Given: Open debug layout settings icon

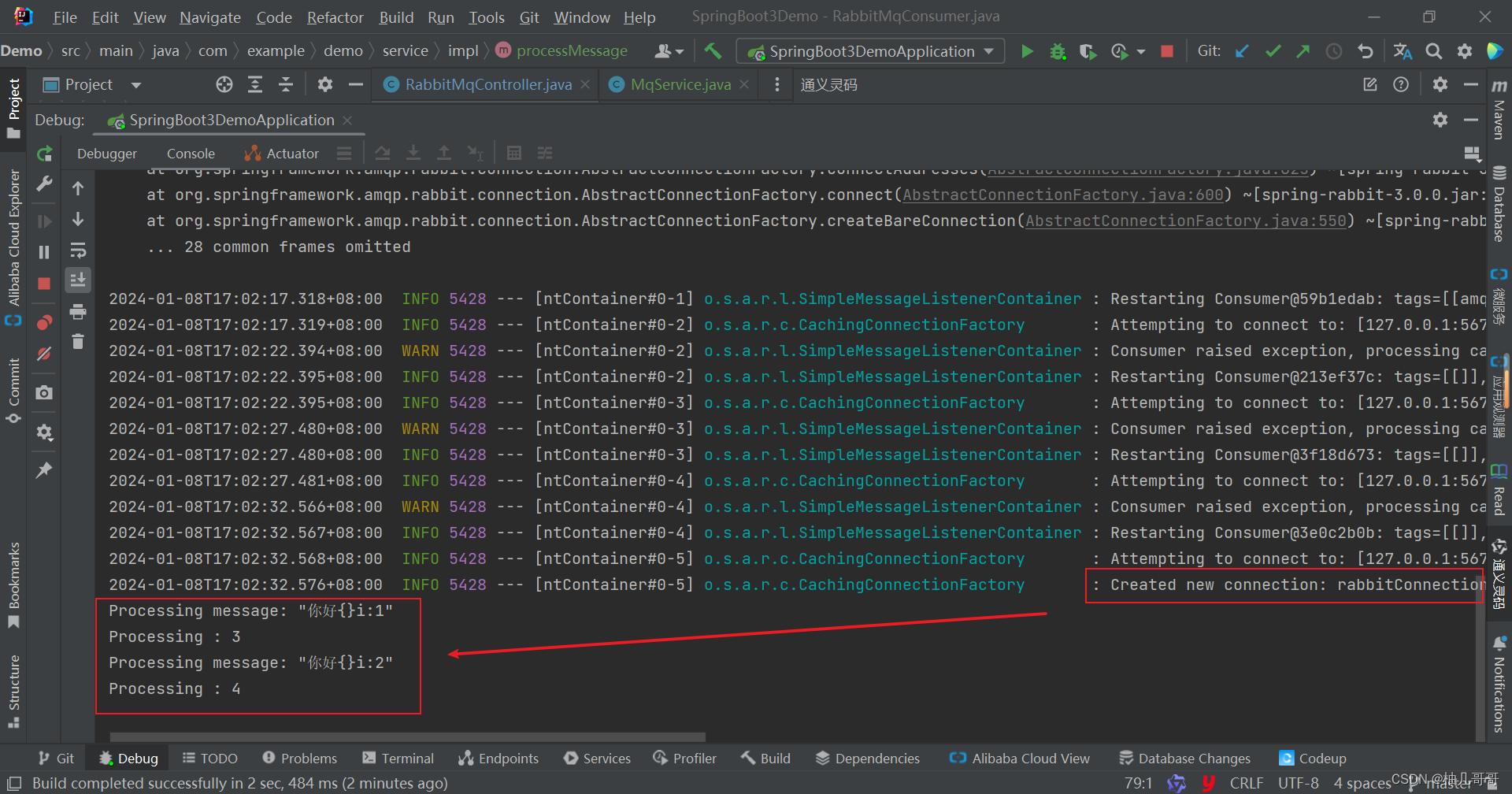Looking at the screenshot, I should pyautogui.click(x=1472, y=154).
